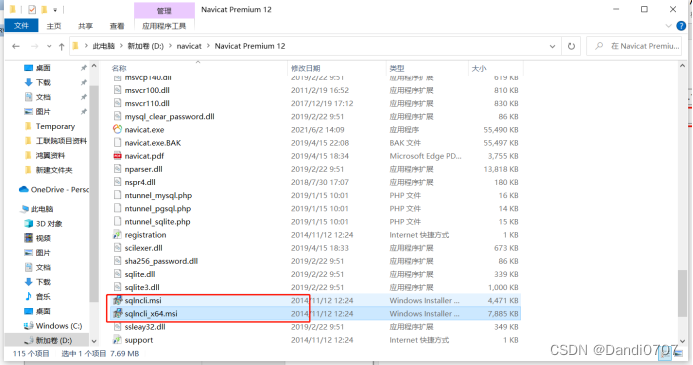Select 新加卷 (D:) drive in sidebar
The image size is (693, 365).
pyautogui.click(x=53, y=340)
